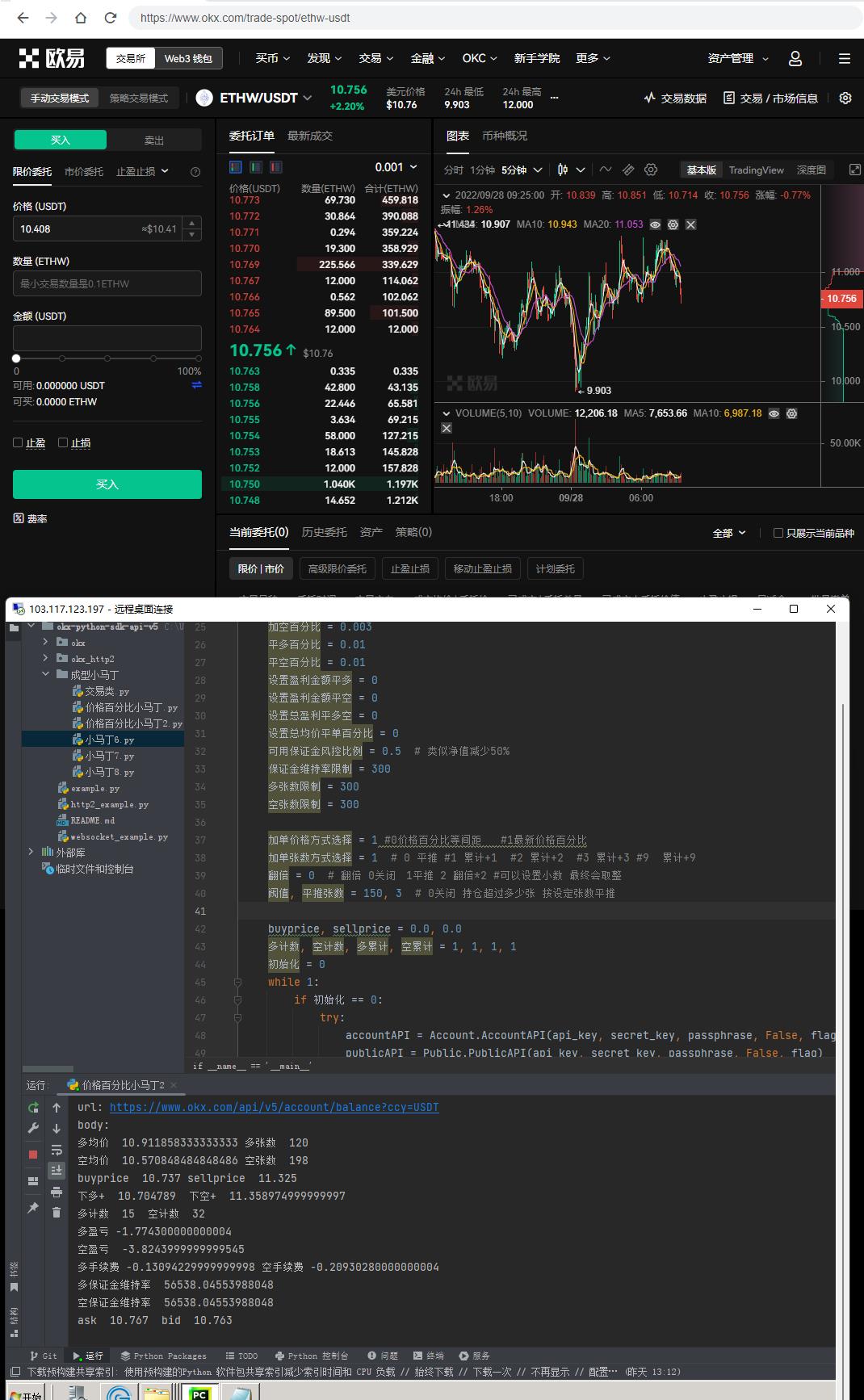Open 买币 menu in header
864x1400 pixels.
tap(273, 58)
